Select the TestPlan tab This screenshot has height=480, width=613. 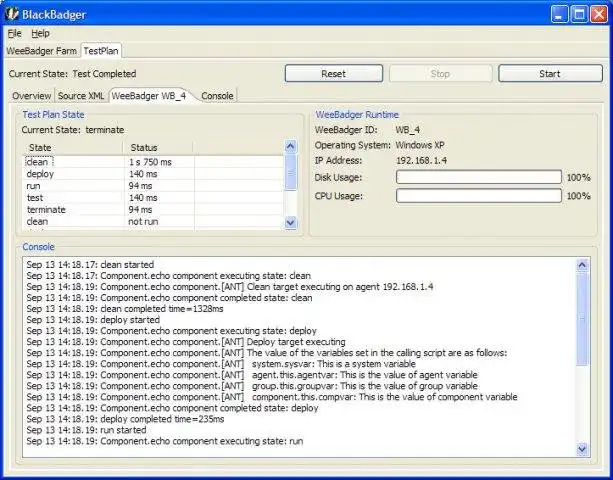[x=101, y=51]
